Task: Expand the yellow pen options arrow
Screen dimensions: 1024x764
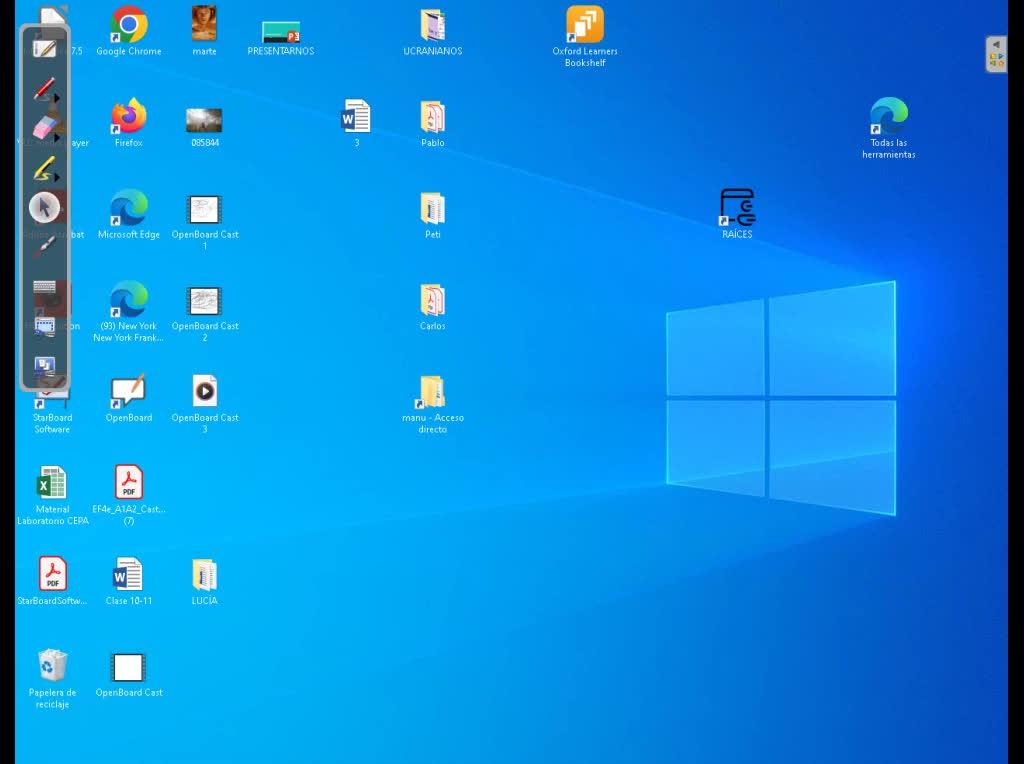Action: (57, 177)
